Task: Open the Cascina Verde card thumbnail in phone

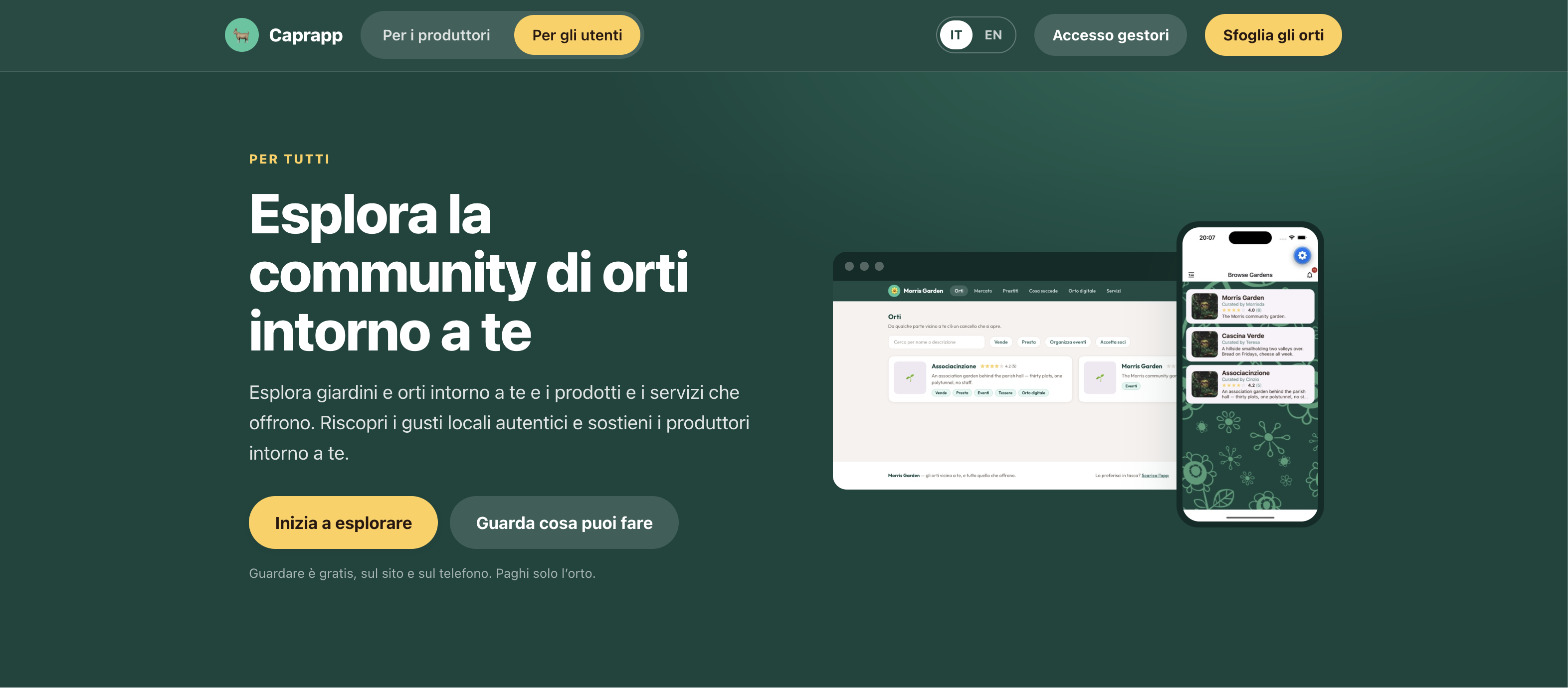Action: [1204, 345]
